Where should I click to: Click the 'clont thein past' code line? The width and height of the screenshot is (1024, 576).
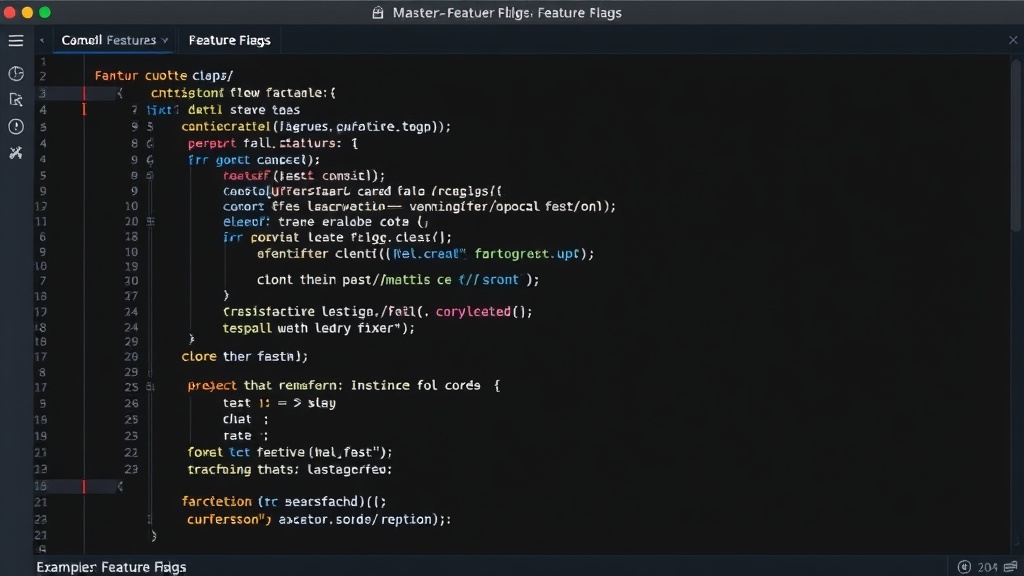(398, 280)
